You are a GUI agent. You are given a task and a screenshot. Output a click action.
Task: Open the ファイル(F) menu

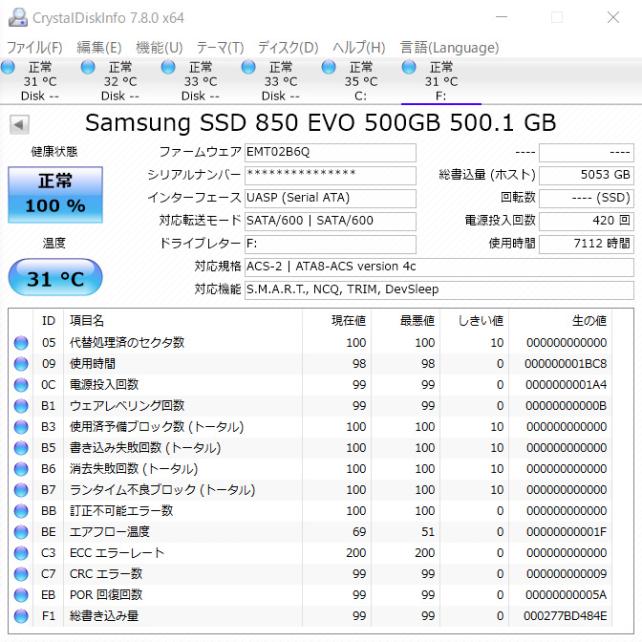[x=35, y=48]
